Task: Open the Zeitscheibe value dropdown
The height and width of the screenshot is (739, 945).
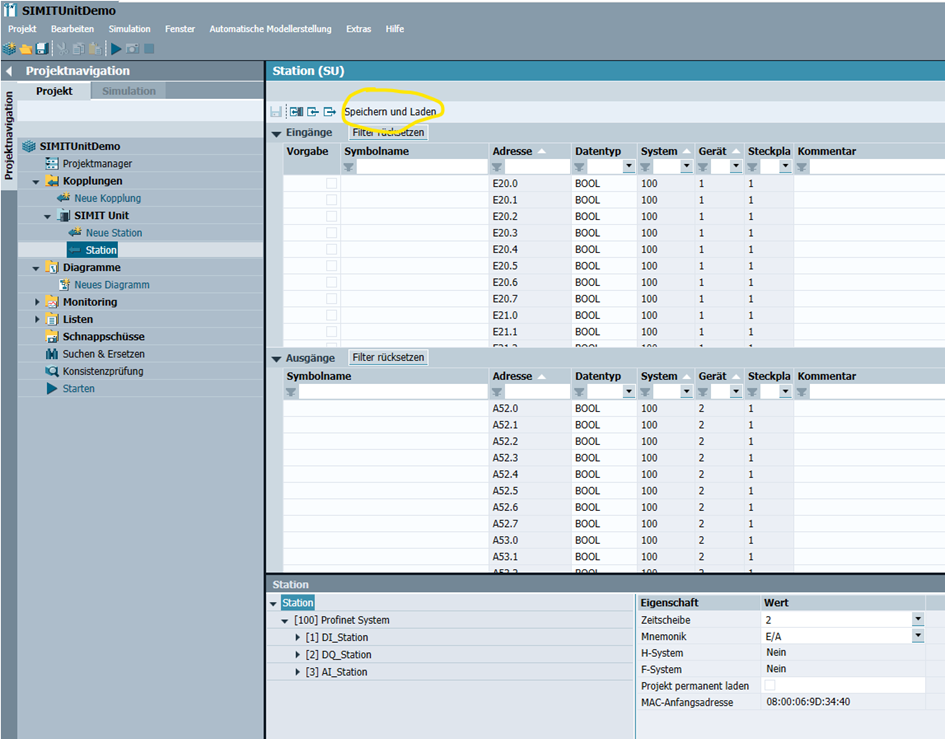Action: 917,620
